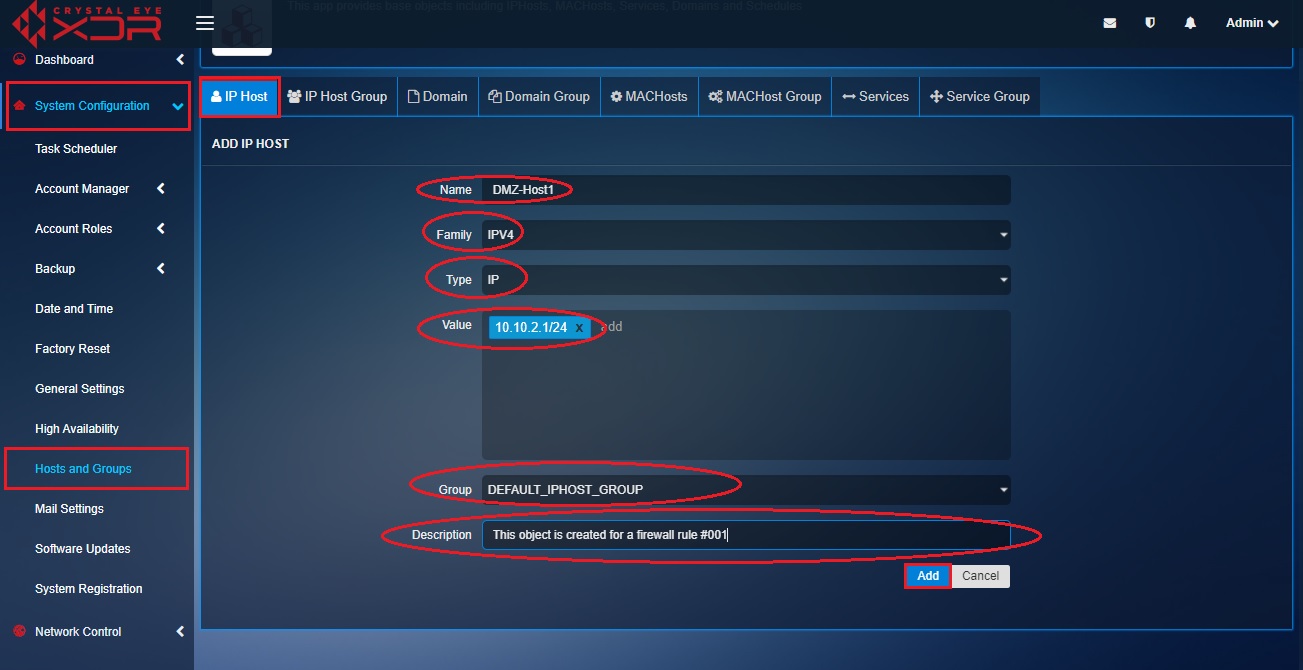
Task: Expand Account Manager submenu arrow
Action: click(161, 189)
